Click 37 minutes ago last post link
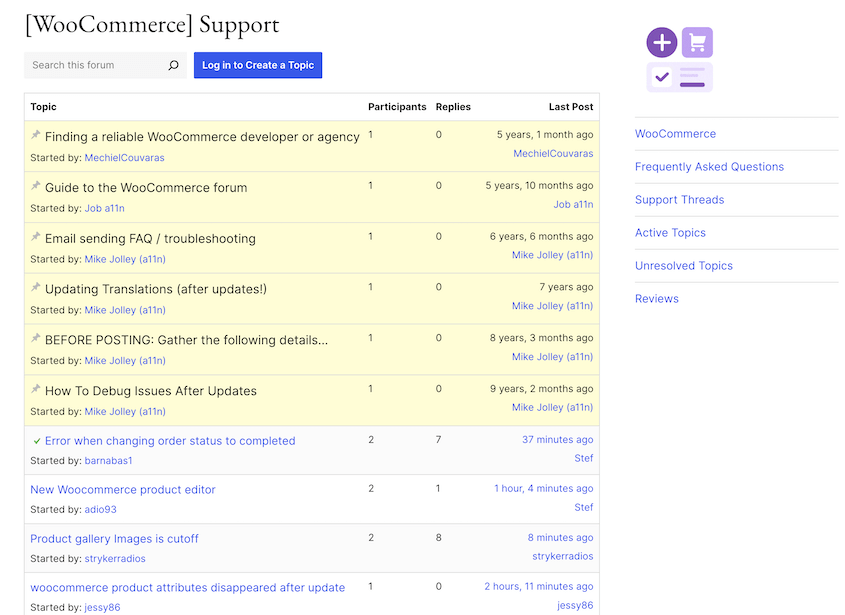 pyautogui.click(x=557, y=440)
